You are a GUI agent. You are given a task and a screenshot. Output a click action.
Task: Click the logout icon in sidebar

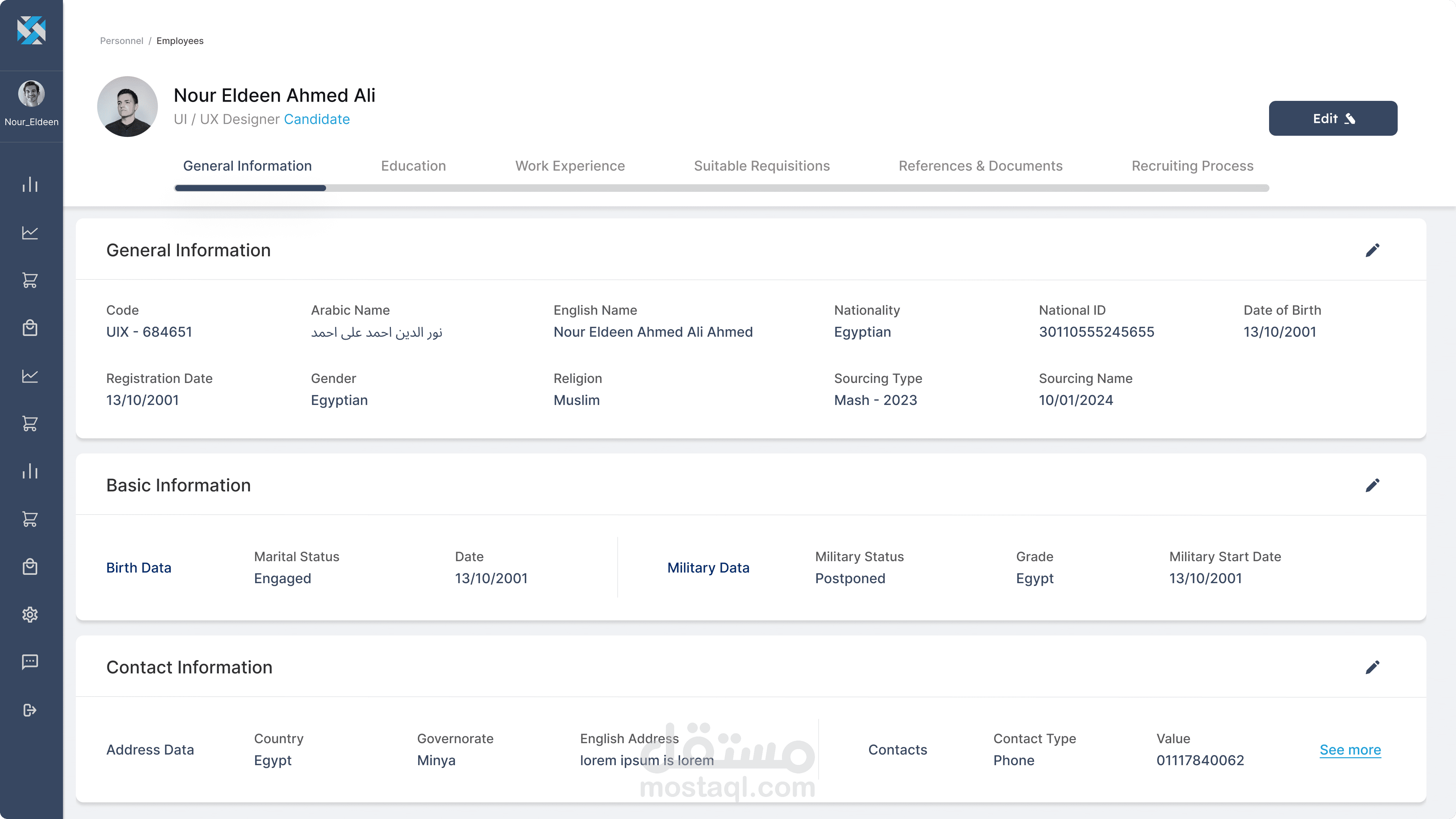pyautogui.click(x=30, y=710)
